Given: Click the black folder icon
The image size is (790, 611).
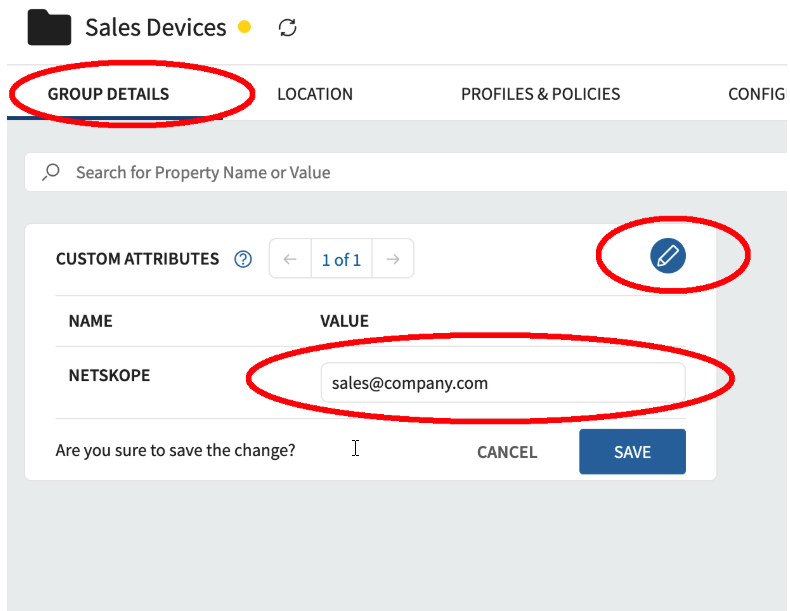Looking at the screenshot, I should (49, 27).
